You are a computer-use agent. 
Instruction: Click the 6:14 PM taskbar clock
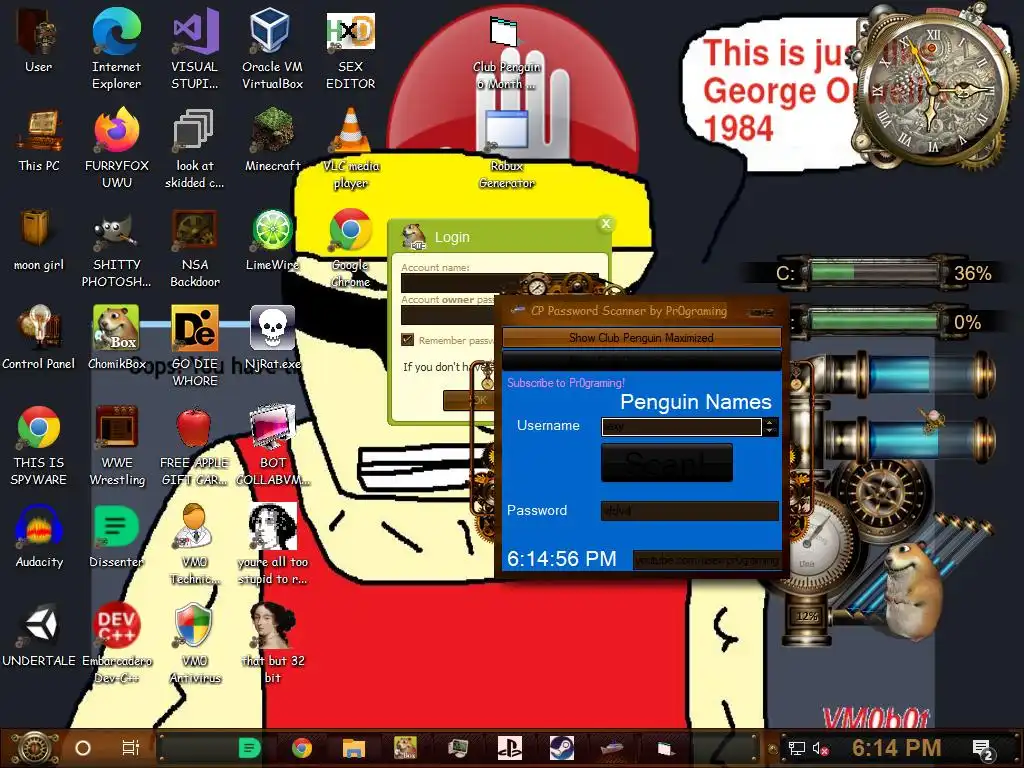pos(896,748)
